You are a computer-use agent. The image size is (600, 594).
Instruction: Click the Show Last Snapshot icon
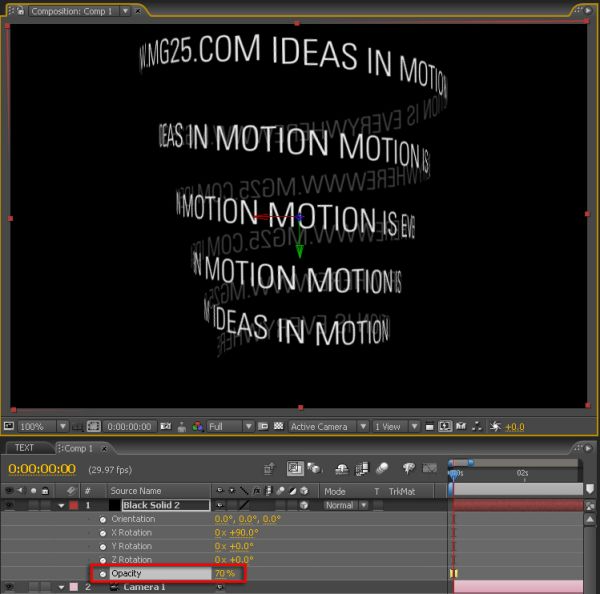pos(182,427)
